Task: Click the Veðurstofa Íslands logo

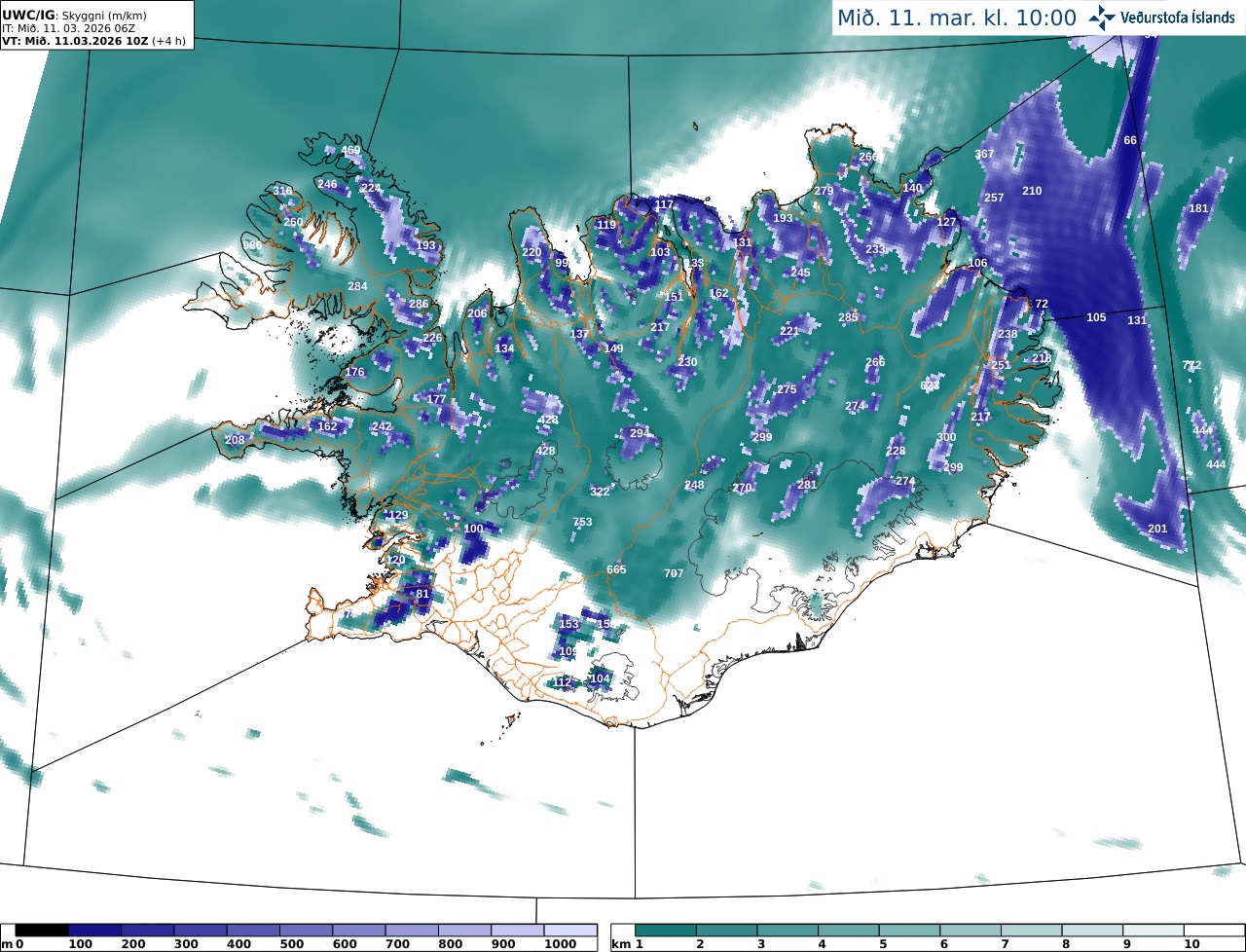Action: coord(1161,17)
